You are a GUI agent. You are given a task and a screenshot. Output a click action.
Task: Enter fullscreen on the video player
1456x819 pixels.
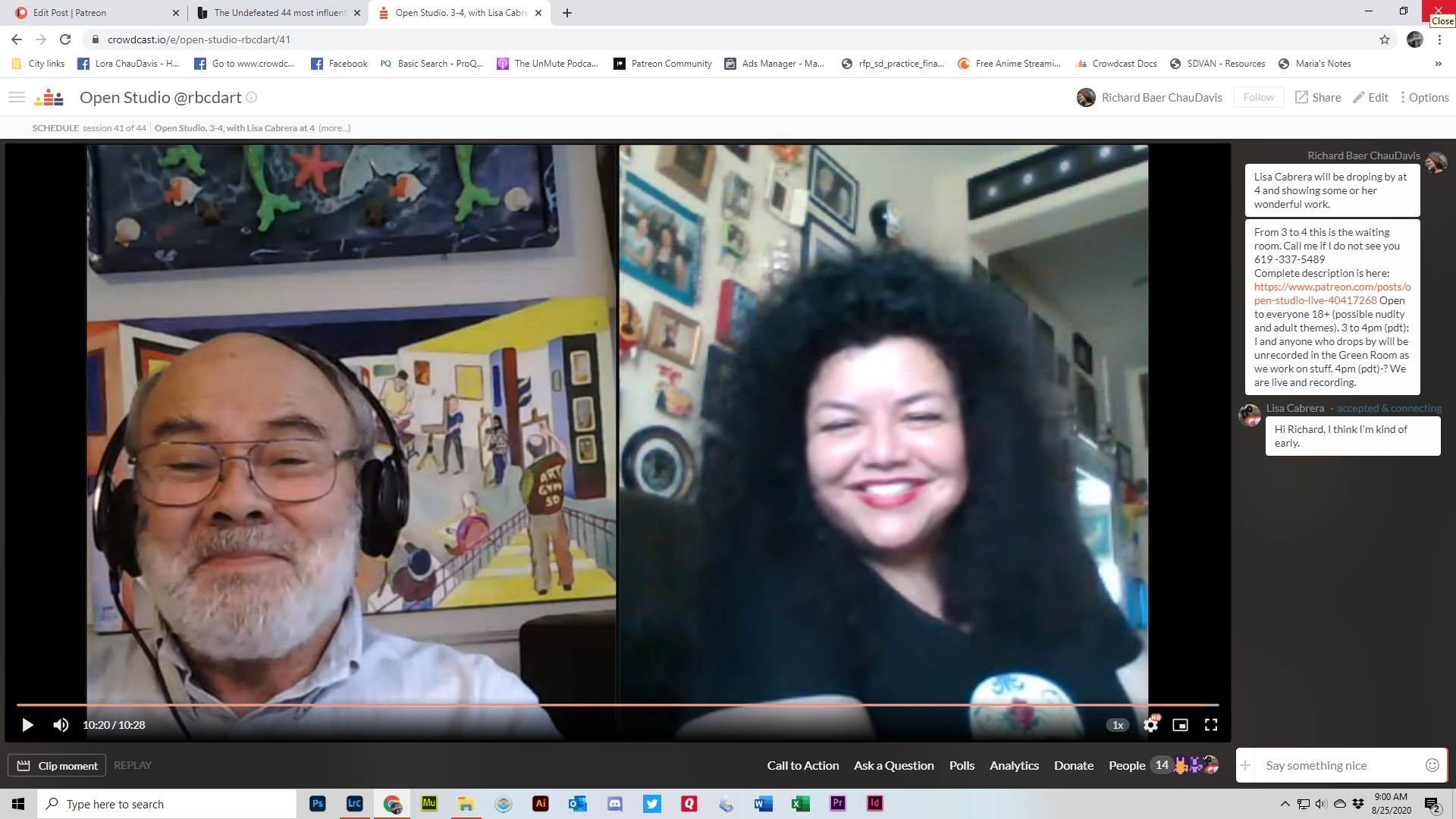coord(1211,725)
